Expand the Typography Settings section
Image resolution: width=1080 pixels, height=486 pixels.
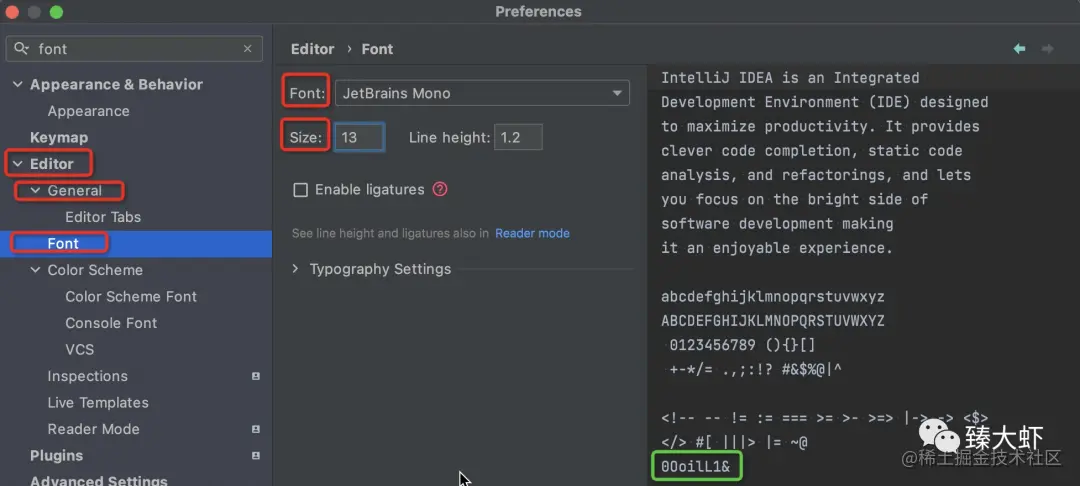point(295,268)
